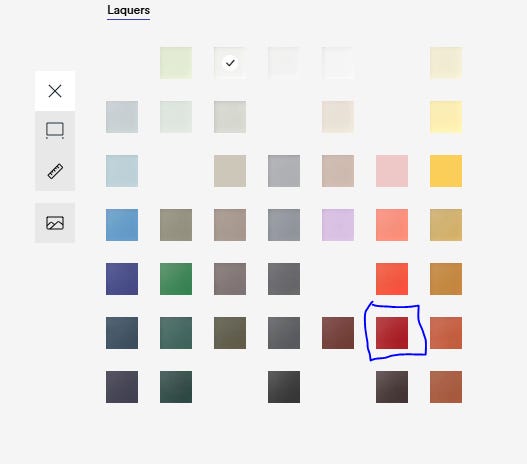Select the olive drab swatch
527x464 pixels.
230,333
